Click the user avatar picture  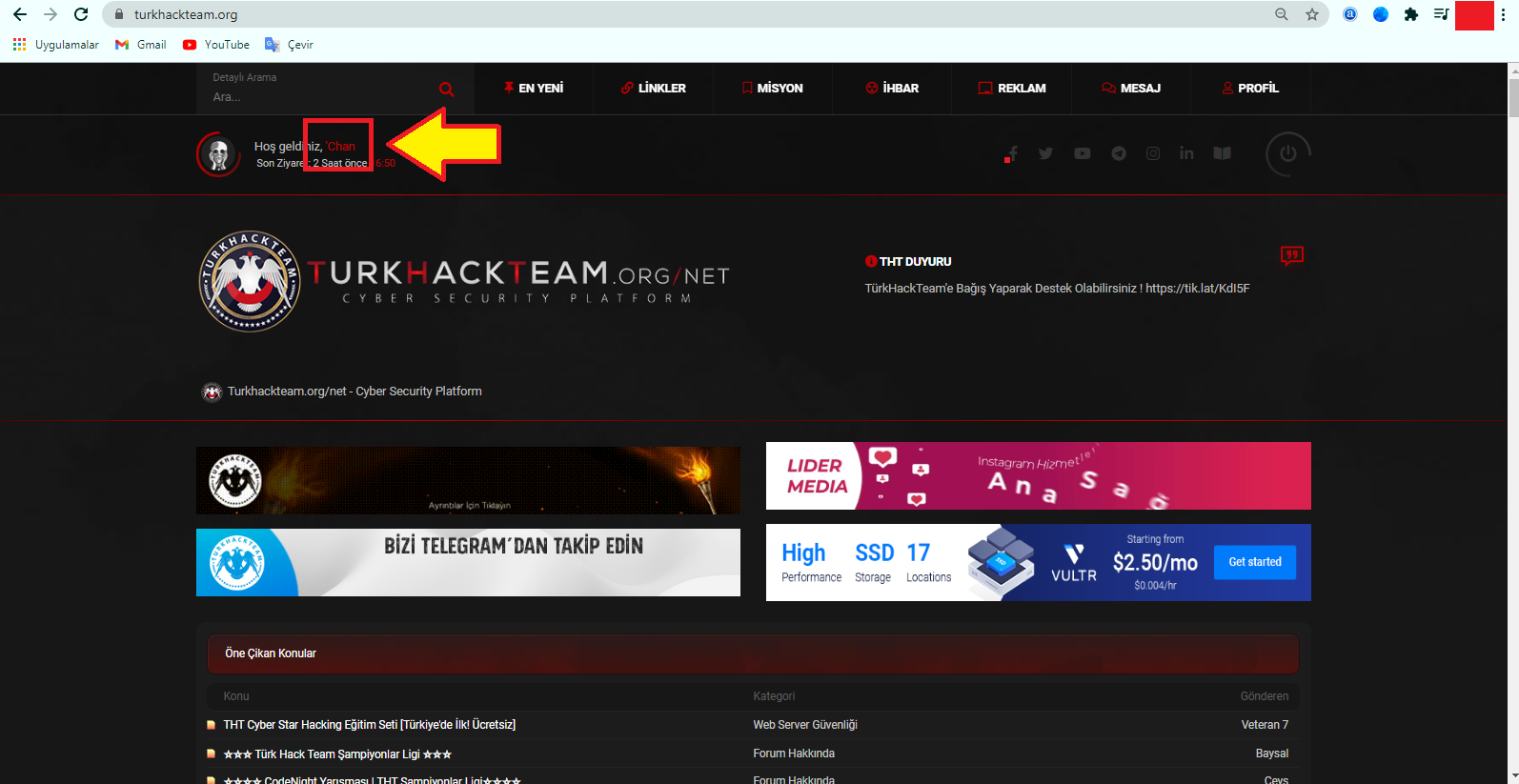218,154
